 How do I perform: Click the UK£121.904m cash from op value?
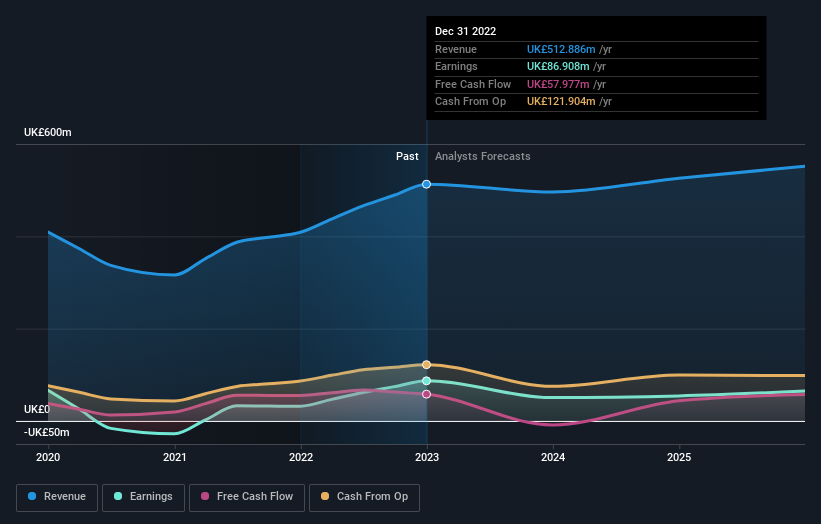(561, 102)
